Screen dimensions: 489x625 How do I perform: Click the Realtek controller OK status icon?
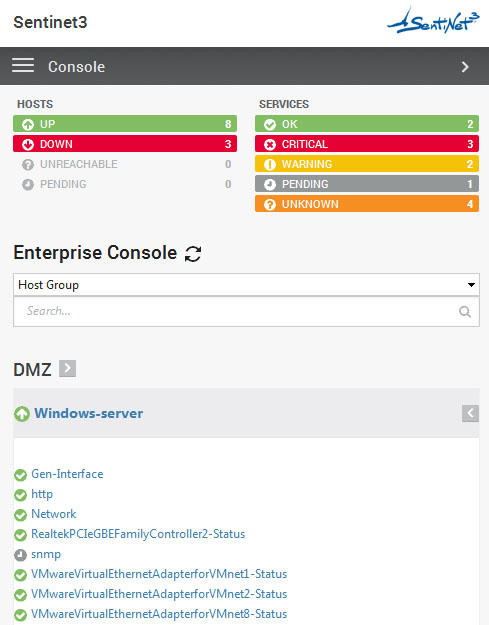[20, 535]
